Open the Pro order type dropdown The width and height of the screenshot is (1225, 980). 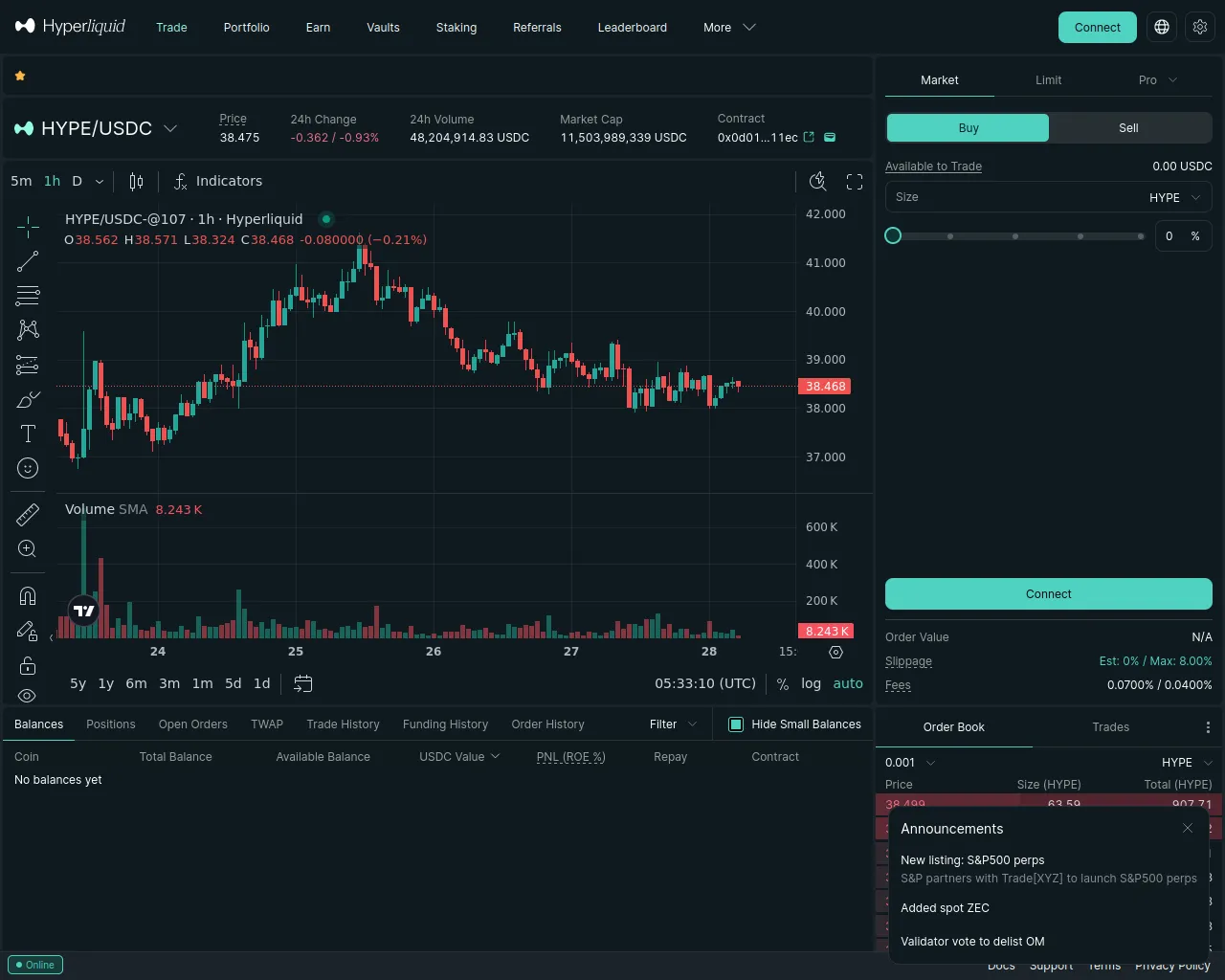coord(1157,80)
